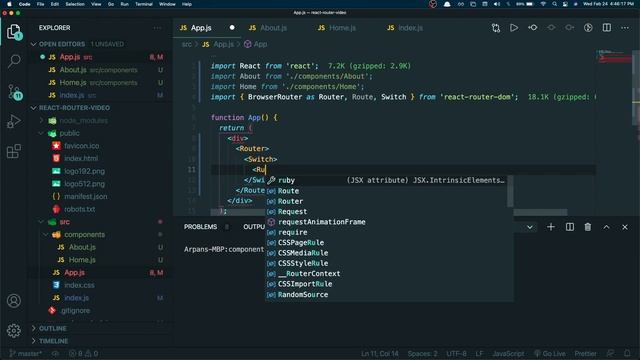Image resolution: width=640 pixels, height=360 pixels.
Task: Change JavaScript language mode in status bar
Action: 508,353
